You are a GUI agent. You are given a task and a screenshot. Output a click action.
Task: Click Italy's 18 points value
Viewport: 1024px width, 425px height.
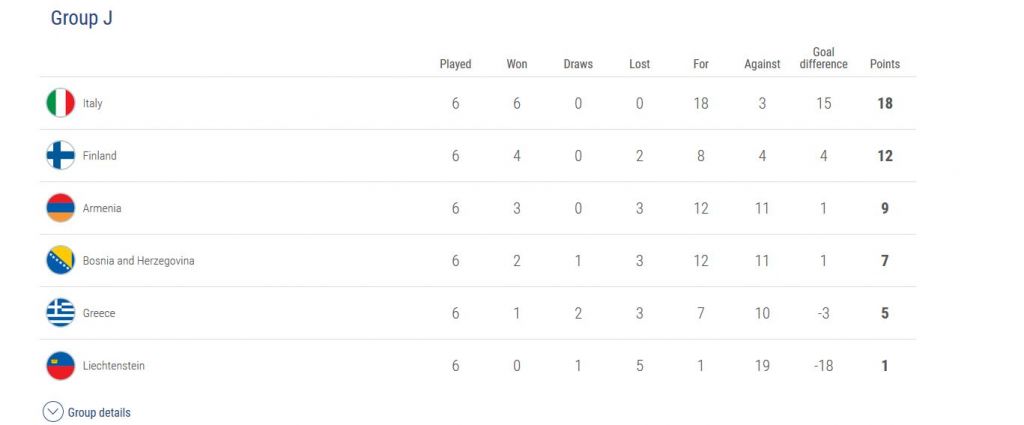(x=885, y=104)
